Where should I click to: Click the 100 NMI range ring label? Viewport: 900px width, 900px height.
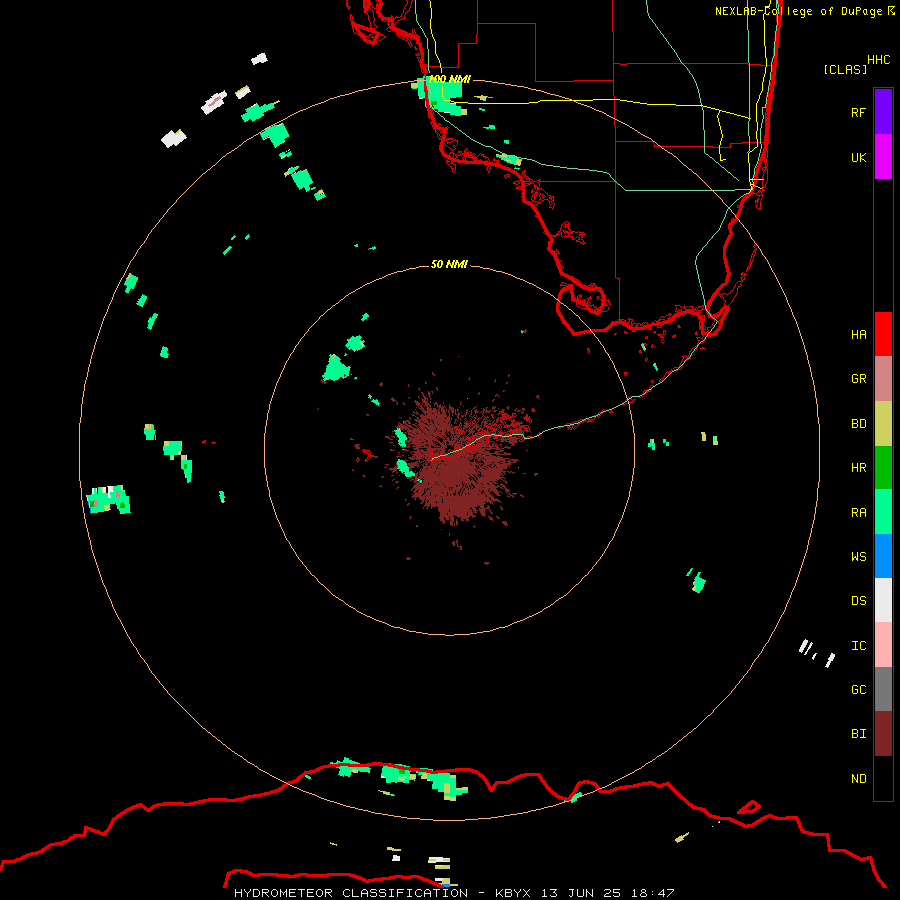(x=449, y=79)
